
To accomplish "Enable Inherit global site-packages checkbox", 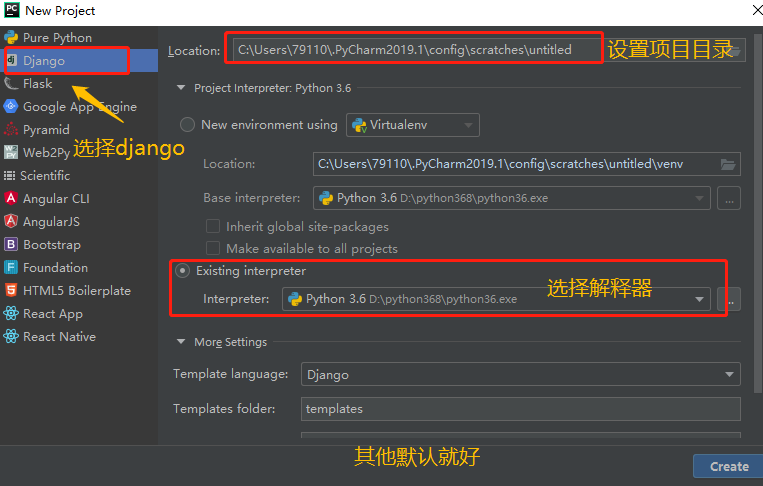I will click(213, 226).
